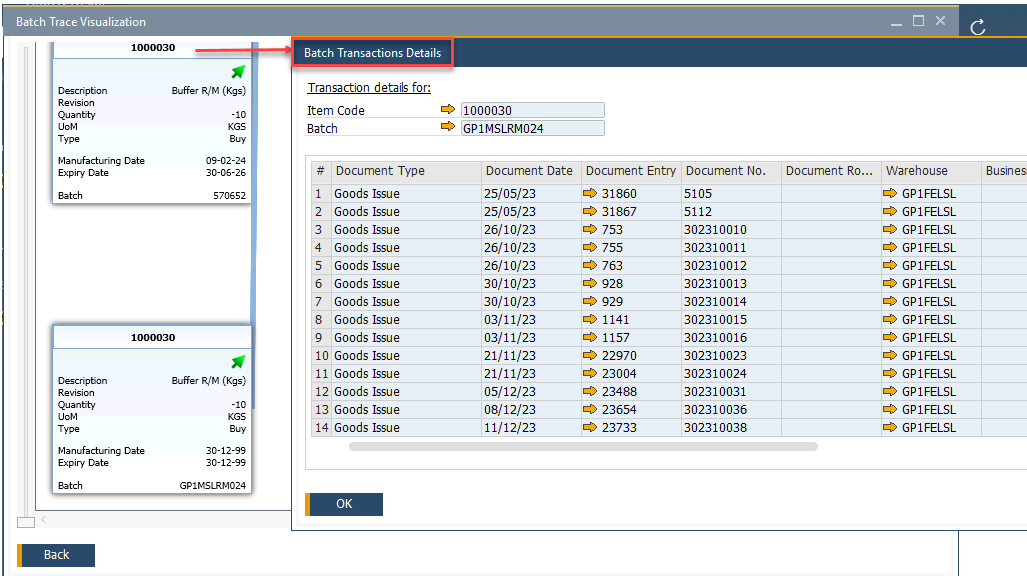
Task: Click the green pushpin on batch 570652 card
Action: click(237, 71)
